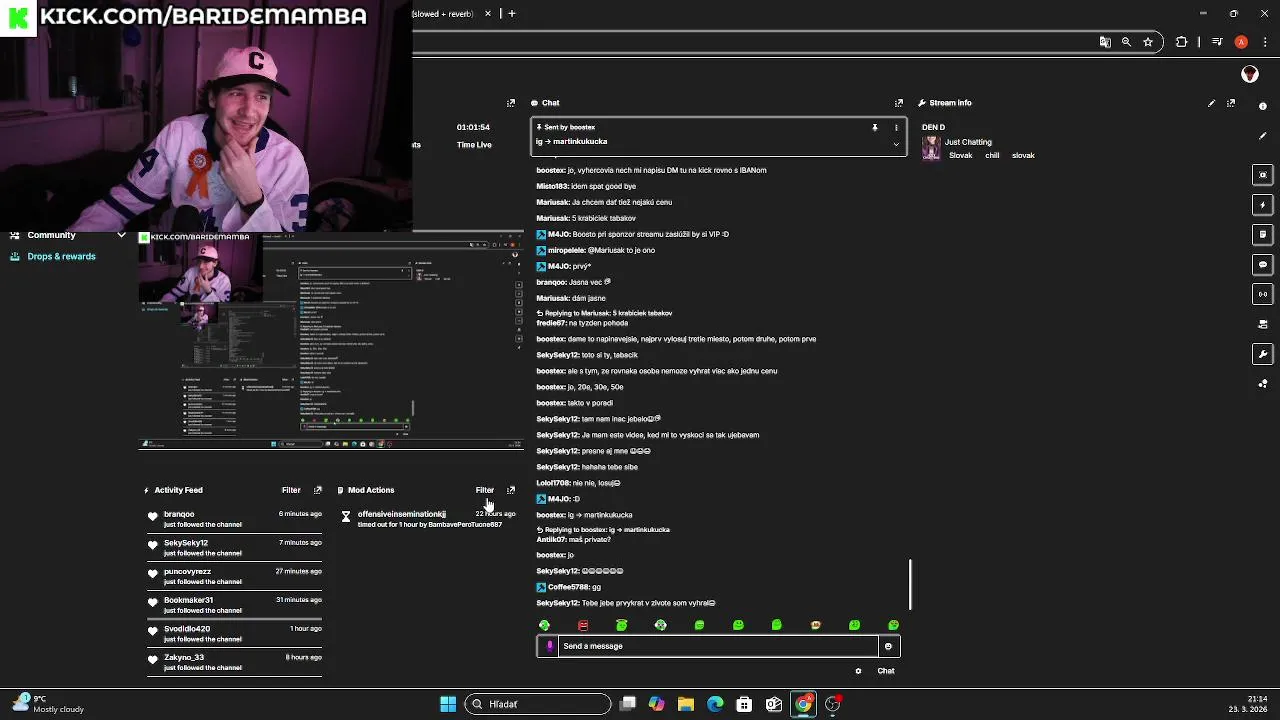The height and width of the screenshot is (720, 1280).
Task: Open pinned message options menu
Action: (x=896, y=127)
